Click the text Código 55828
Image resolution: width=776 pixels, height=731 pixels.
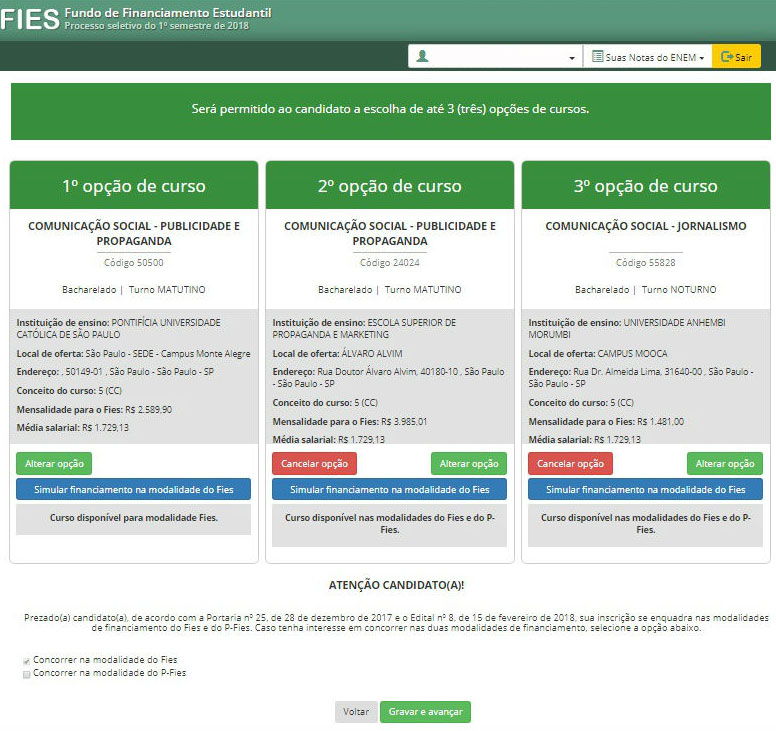coord(645,263)
